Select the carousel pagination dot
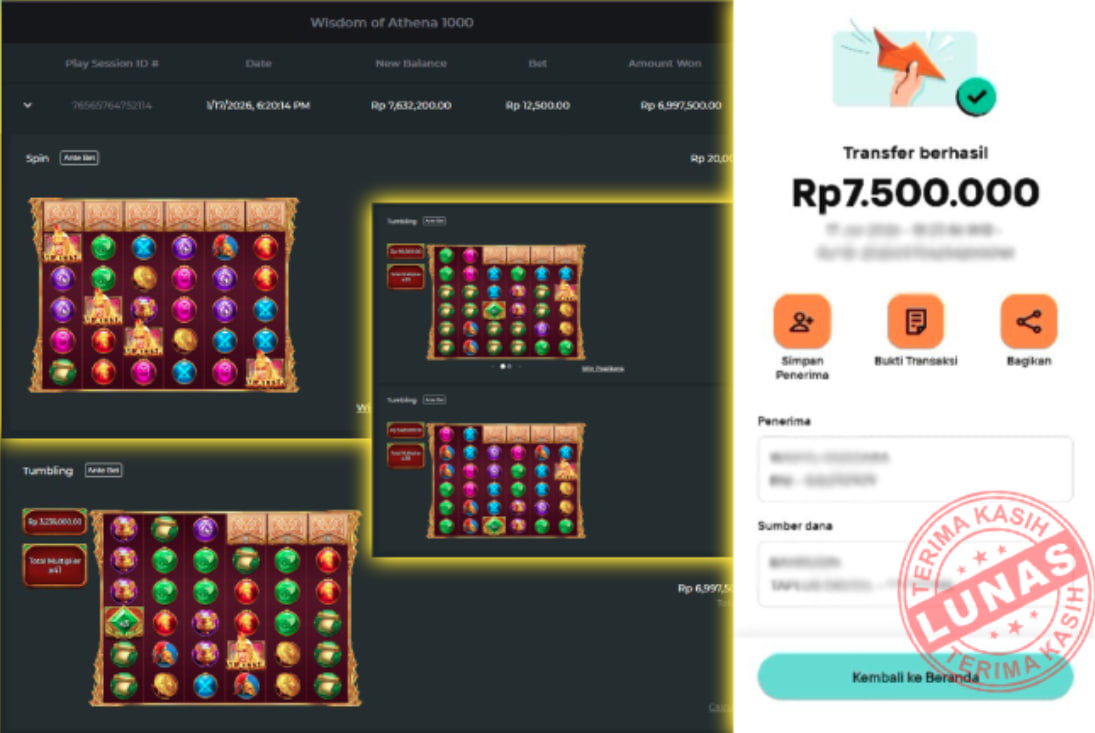Screen dimensions: 1095x733 (503, 366)
